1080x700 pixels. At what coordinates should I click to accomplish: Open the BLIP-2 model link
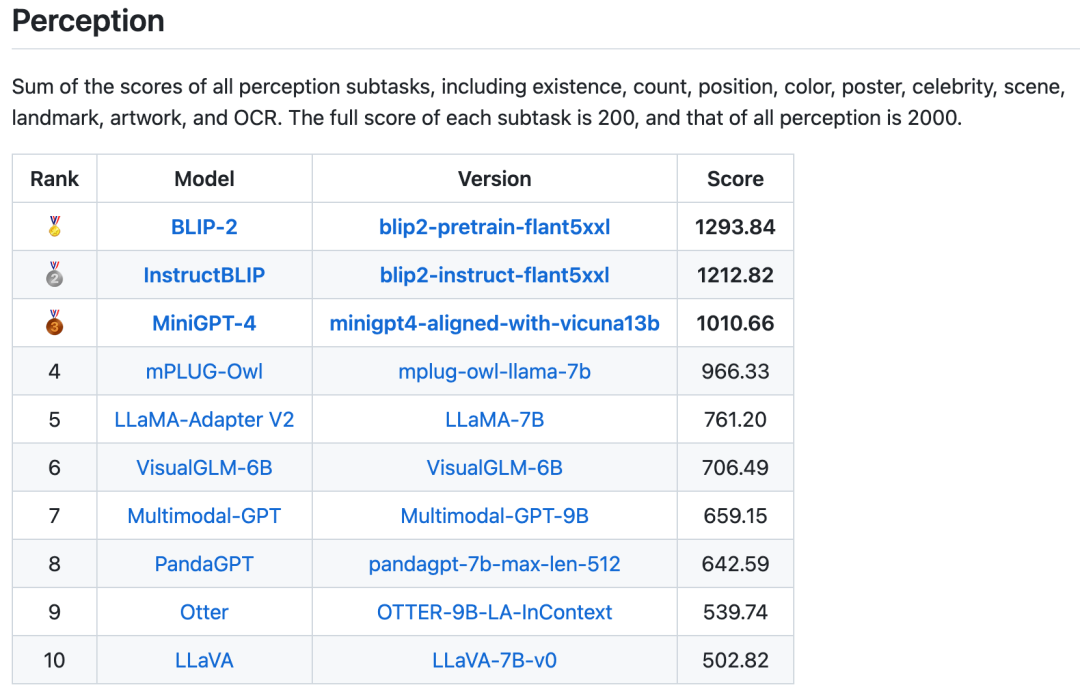click(x=204, y=227)
